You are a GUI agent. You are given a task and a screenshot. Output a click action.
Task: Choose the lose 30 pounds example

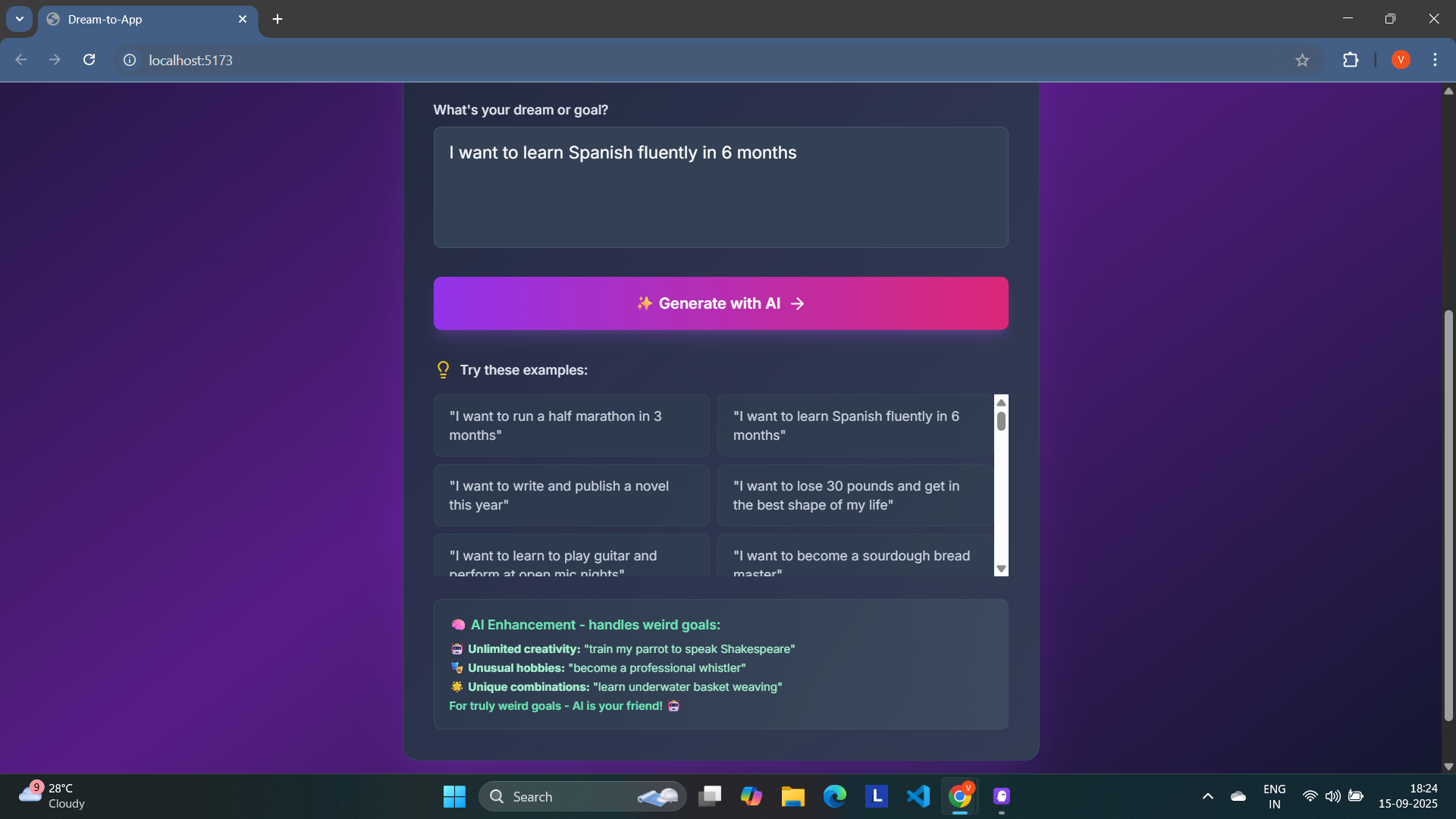pos(855,495)
